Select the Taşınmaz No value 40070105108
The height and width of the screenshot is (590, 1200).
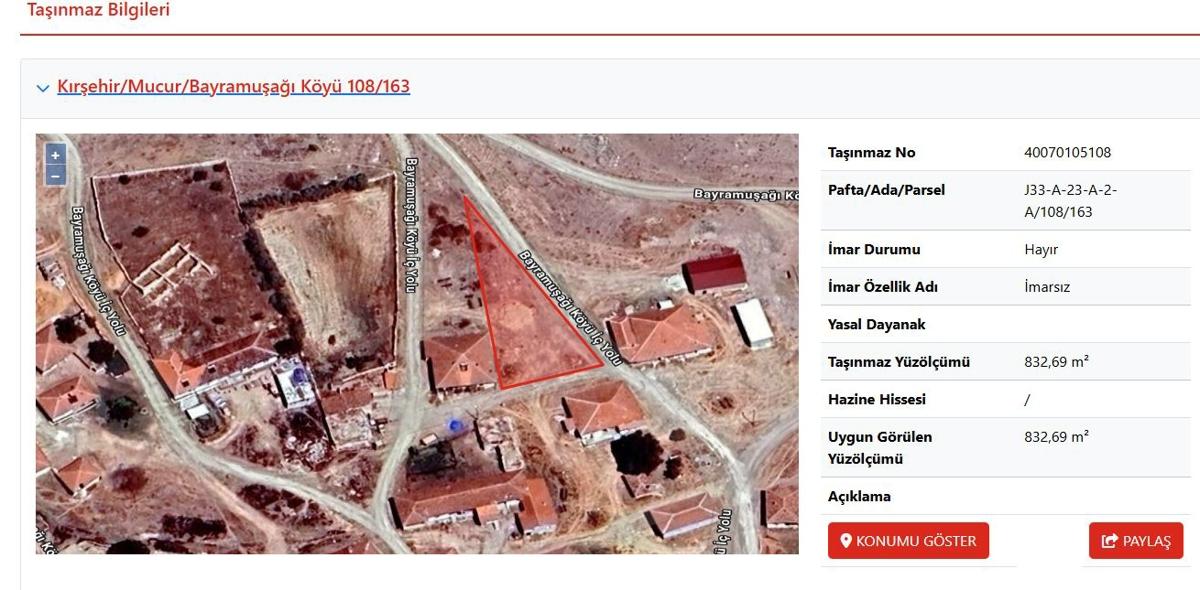pos(1067,153)
